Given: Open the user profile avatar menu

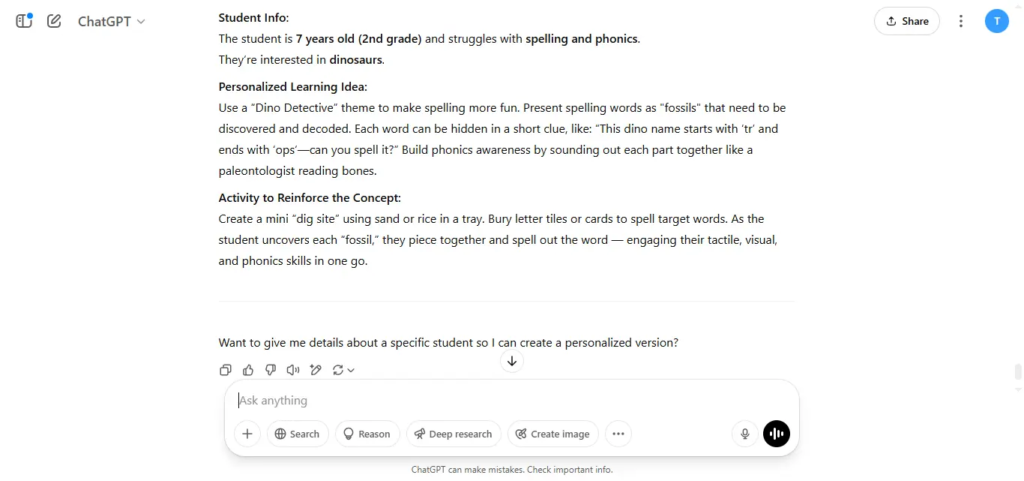Looking at the screenshot, I should [997, 21].
